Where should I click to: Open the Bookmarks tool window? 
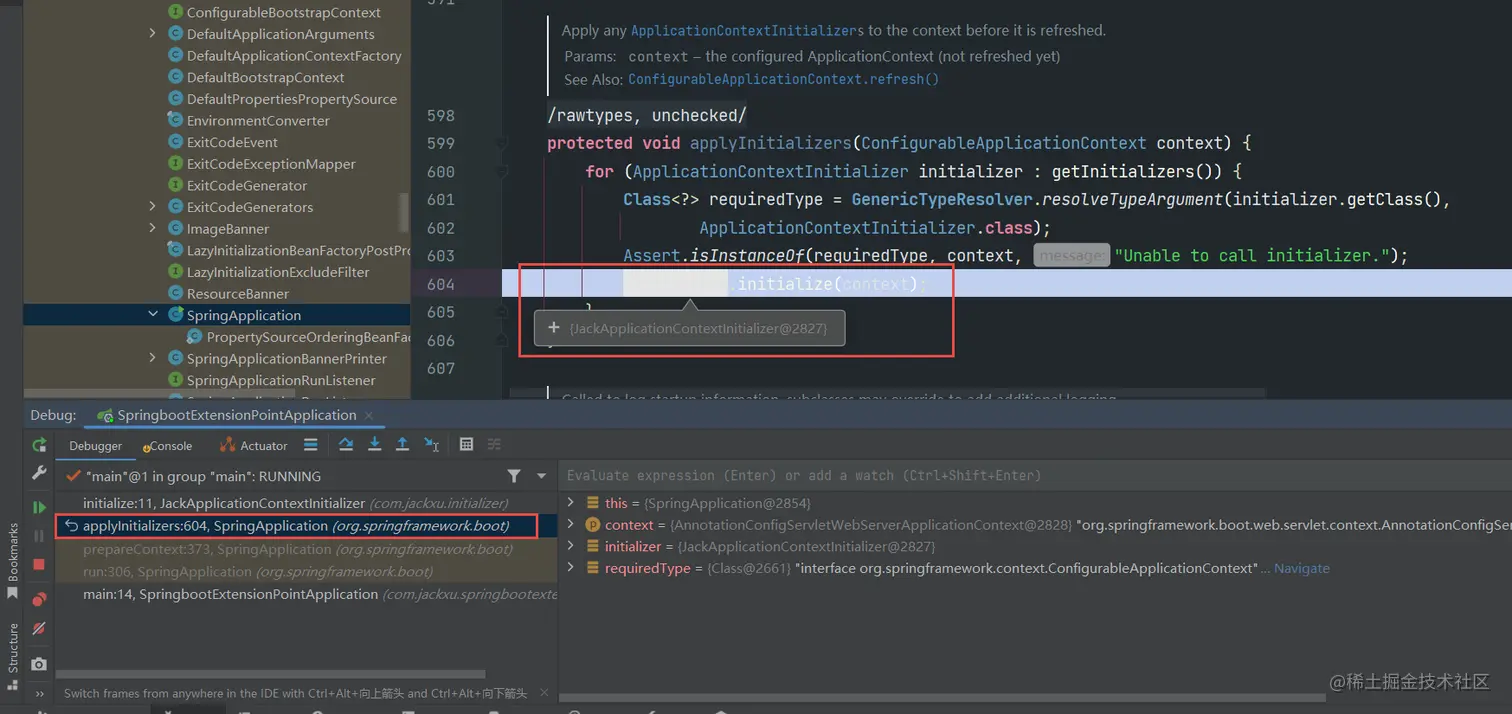13,560
